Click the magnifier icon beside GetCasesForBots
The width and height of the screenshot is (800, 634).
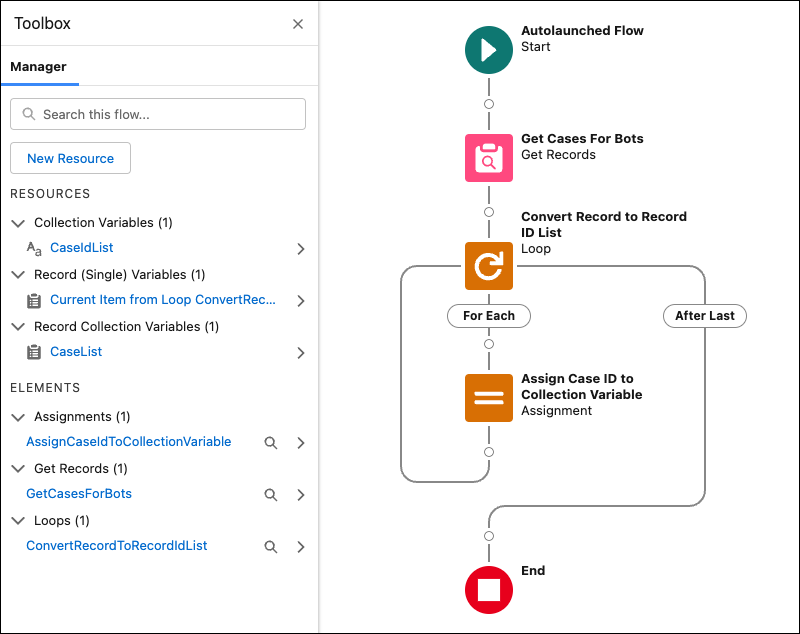click(x=270, y=494)
